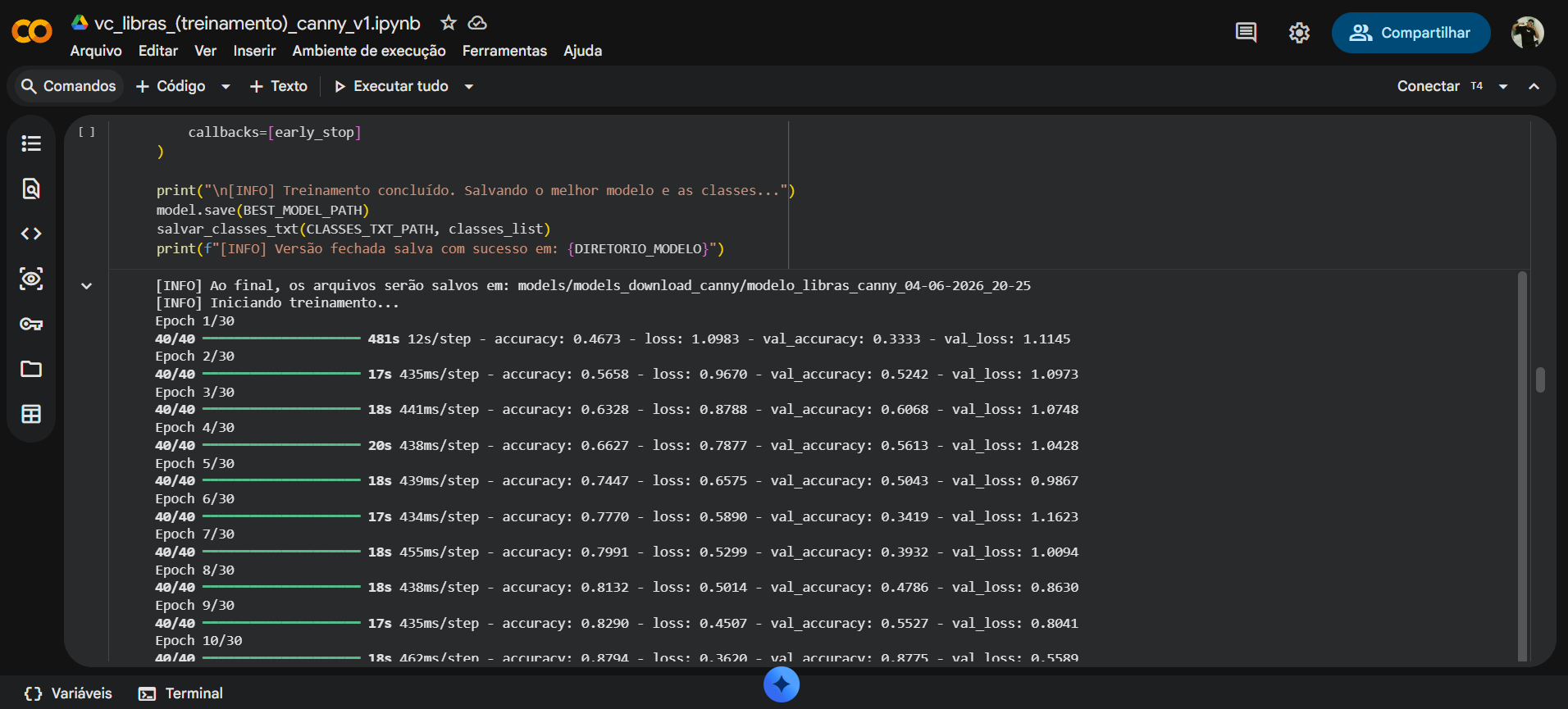The image size is (1568, 709).
Task: Open the Ambiente de execução menu
Action: [x=369, y=51]
